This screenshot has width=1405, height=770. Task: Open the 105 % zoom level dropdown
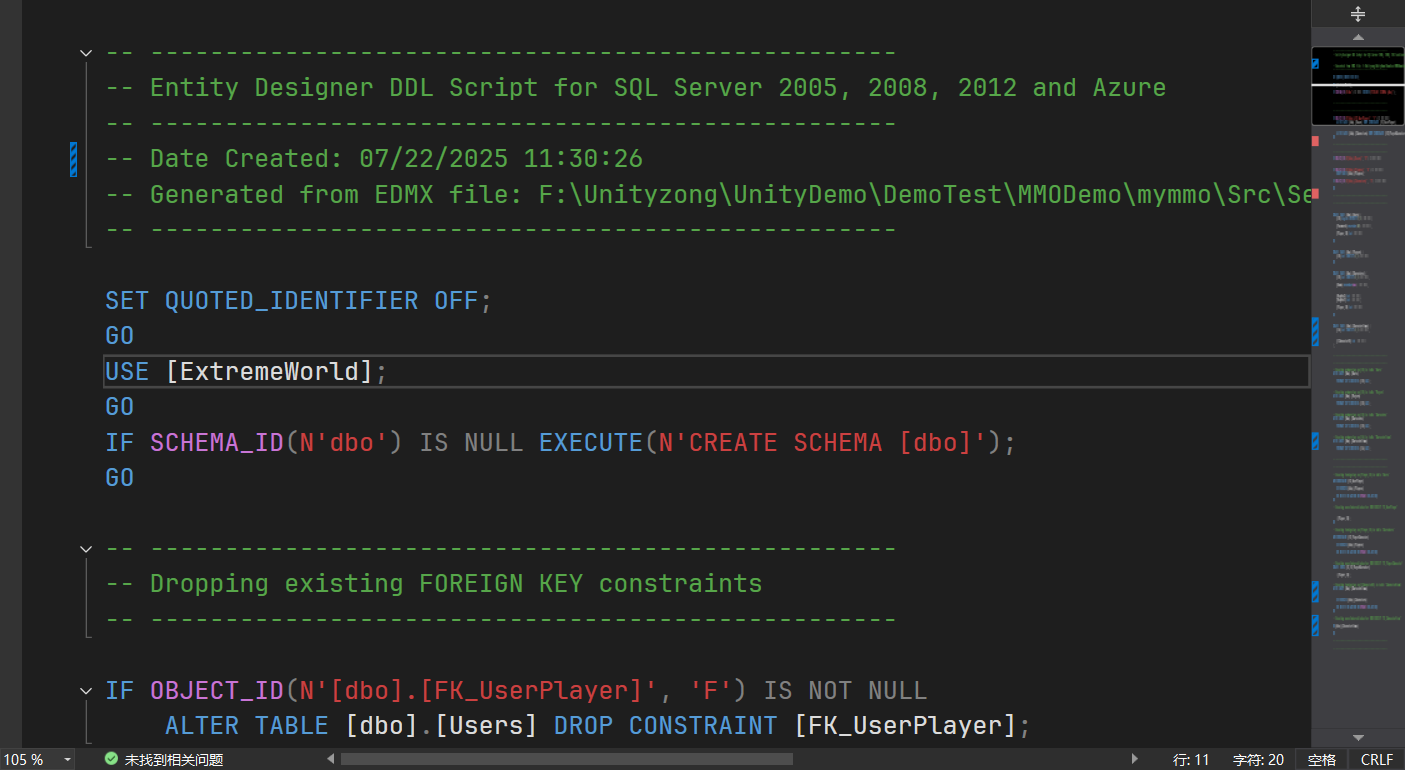(67, 759)
